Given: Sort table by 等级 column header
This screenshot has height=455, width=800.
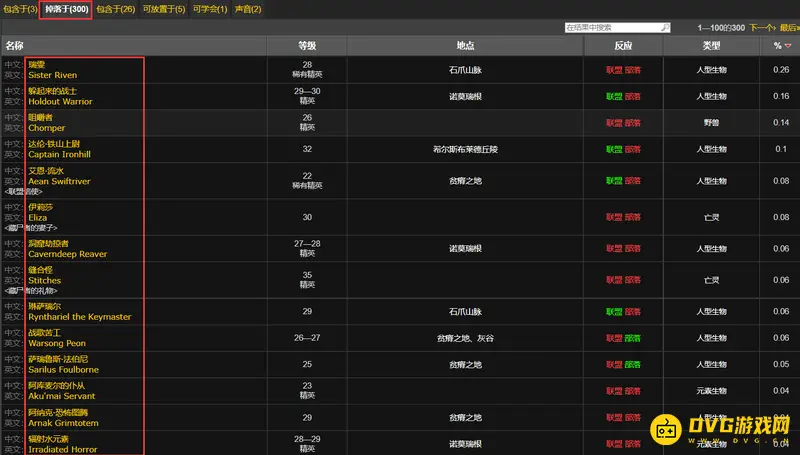Looking at the screenshot, I should point(307,45).
